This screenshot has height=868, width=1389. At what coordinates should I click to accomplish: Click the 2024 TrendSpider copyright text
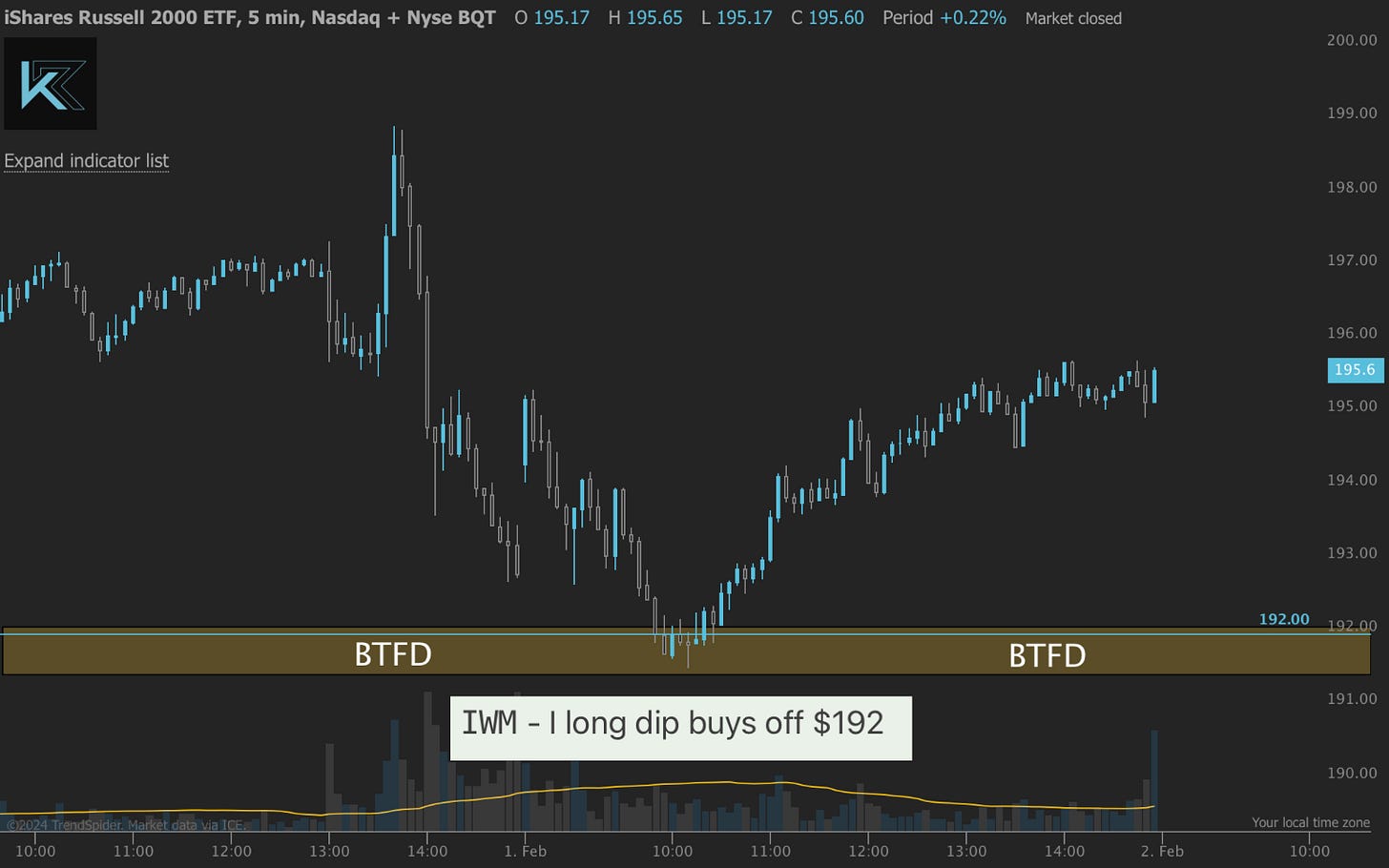(126, 825)
